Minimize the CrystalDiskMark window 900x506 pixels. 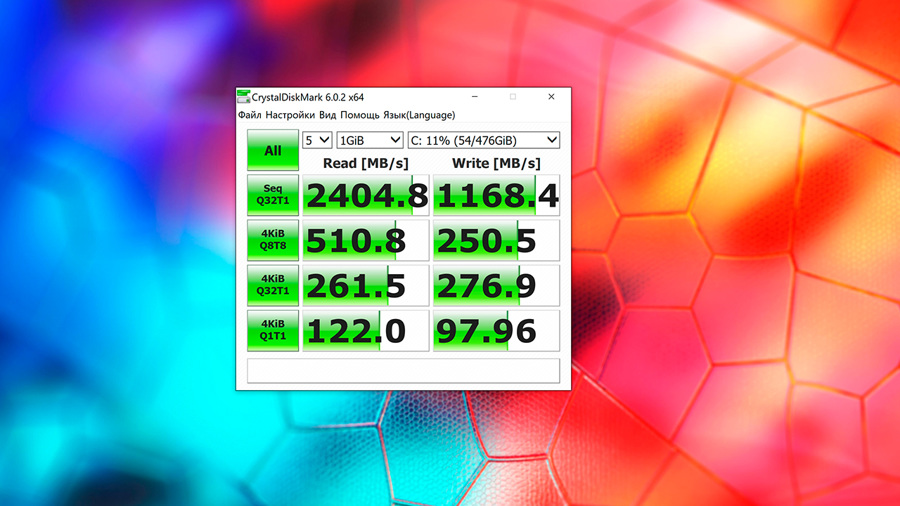(475, 96)
